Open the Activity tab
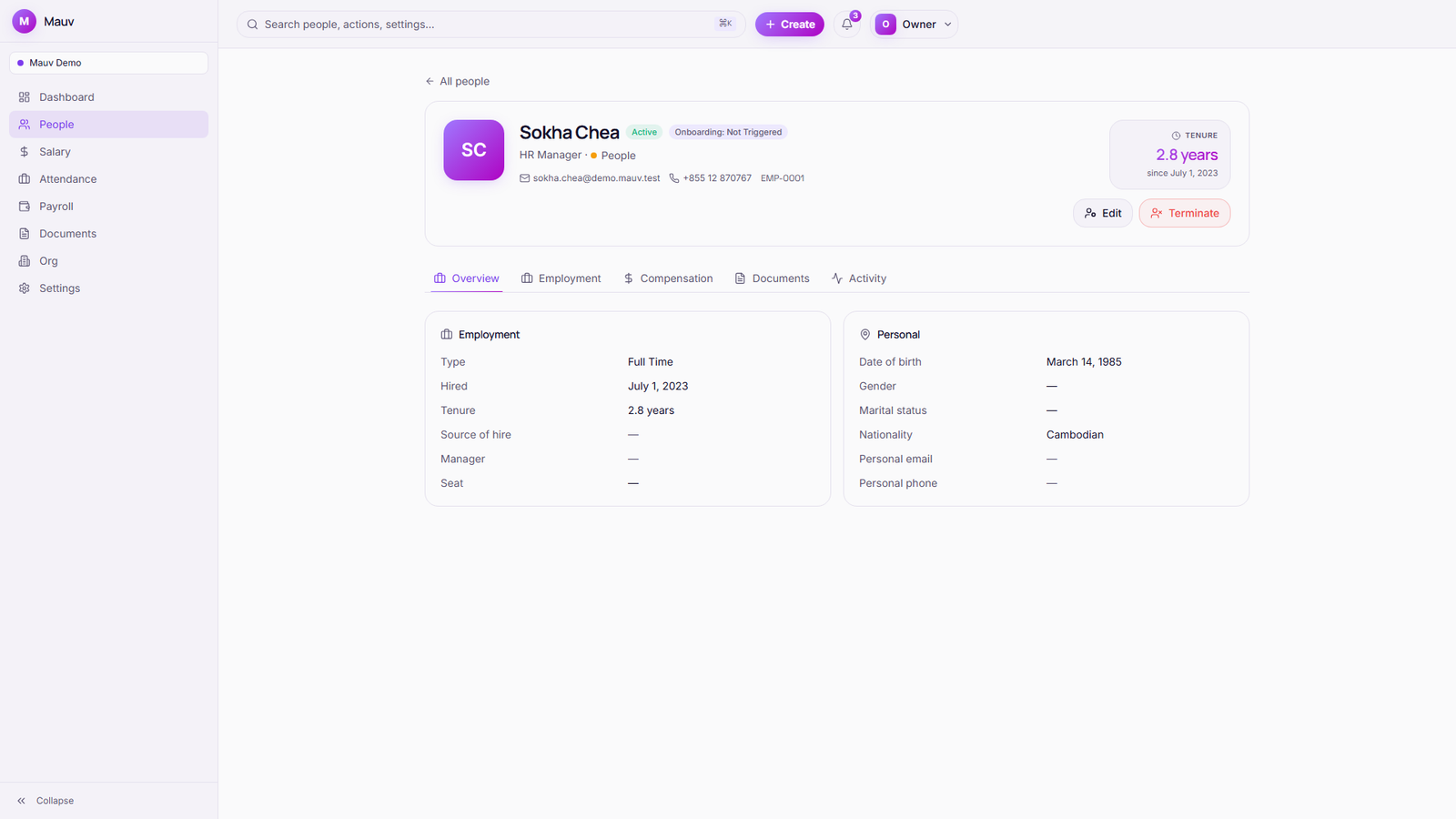The image size is (1456, 819). (859, 278)
